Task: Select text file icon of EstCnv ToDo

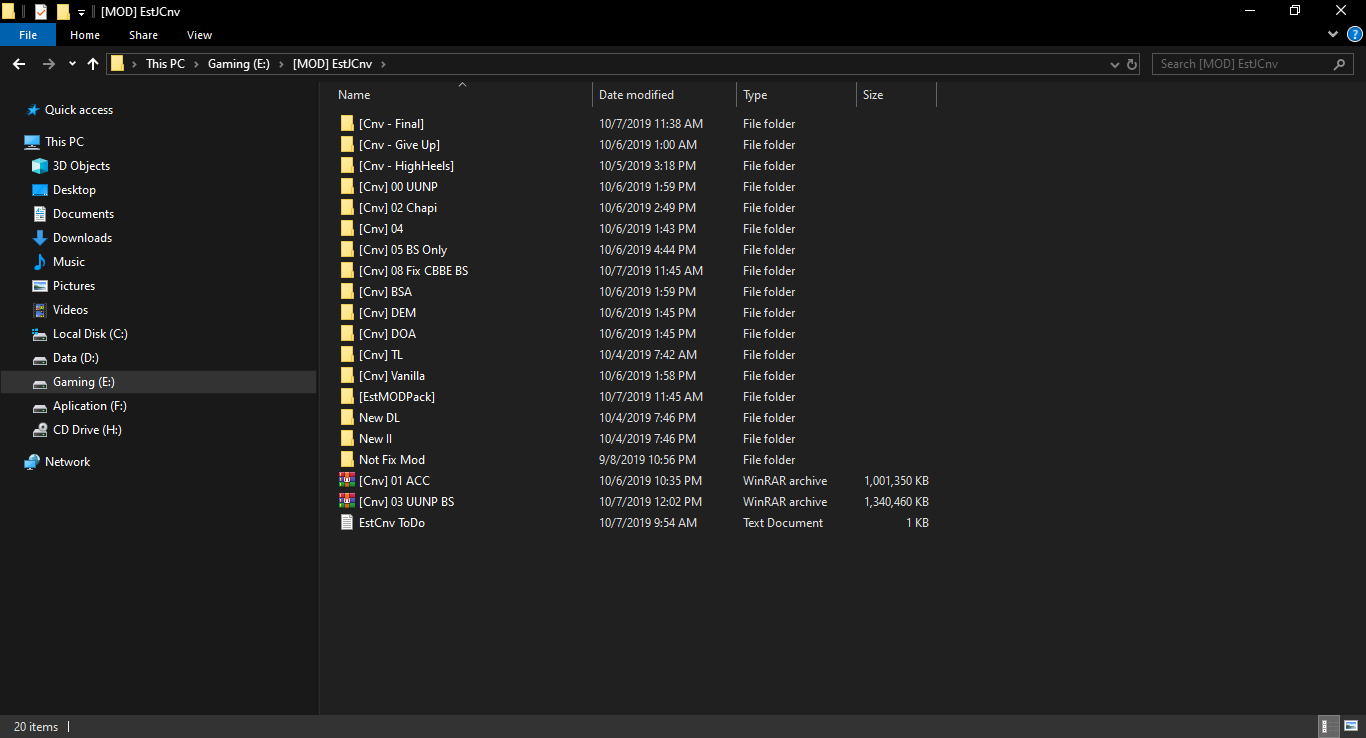Action: pyautogui.click(x=347, y=523)
